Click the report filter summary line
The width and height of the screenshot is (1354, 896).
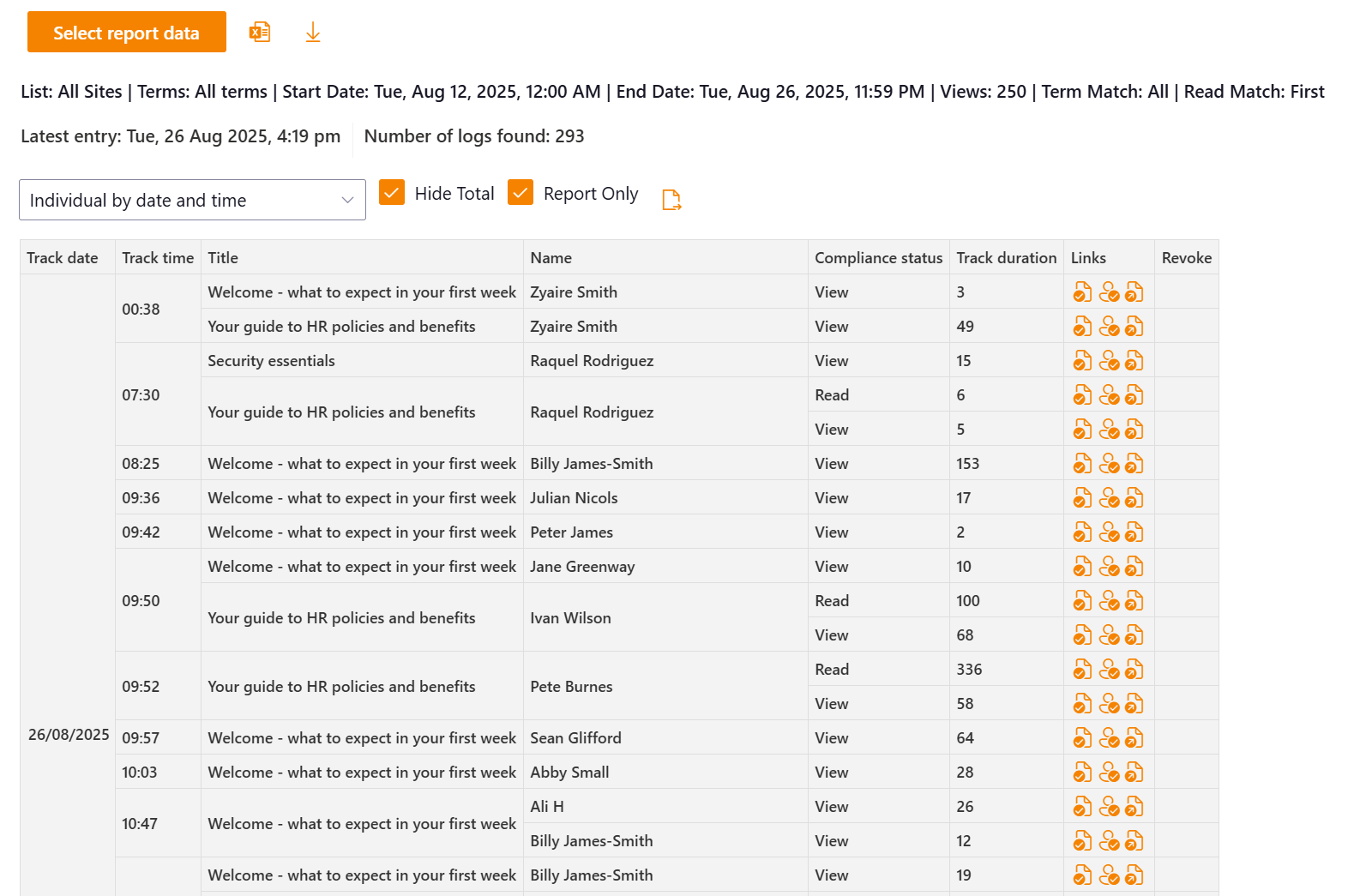(672, 92)
